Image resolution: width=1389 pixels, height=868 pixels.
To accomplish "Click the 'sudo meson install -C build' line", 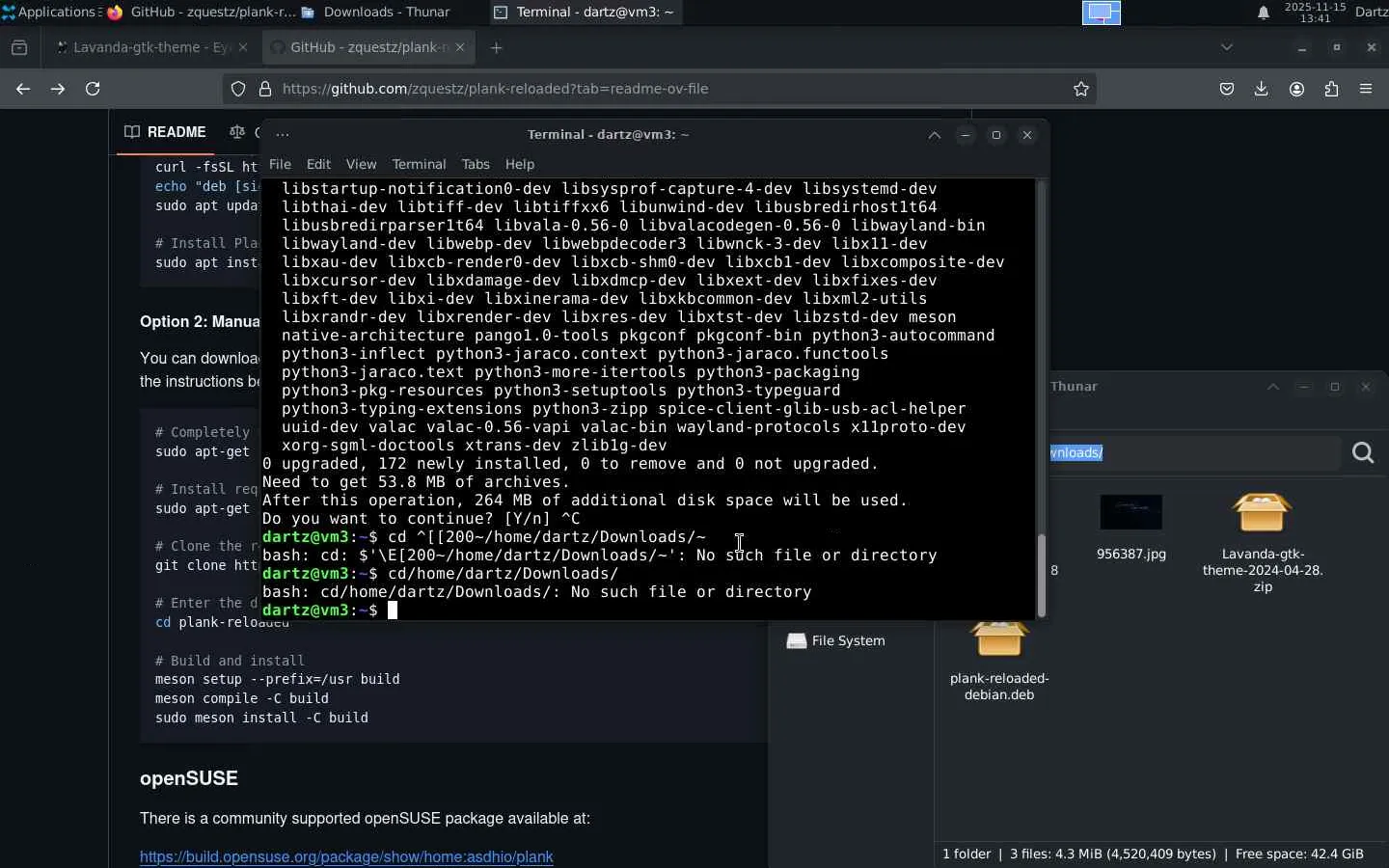I will (261, 718).
